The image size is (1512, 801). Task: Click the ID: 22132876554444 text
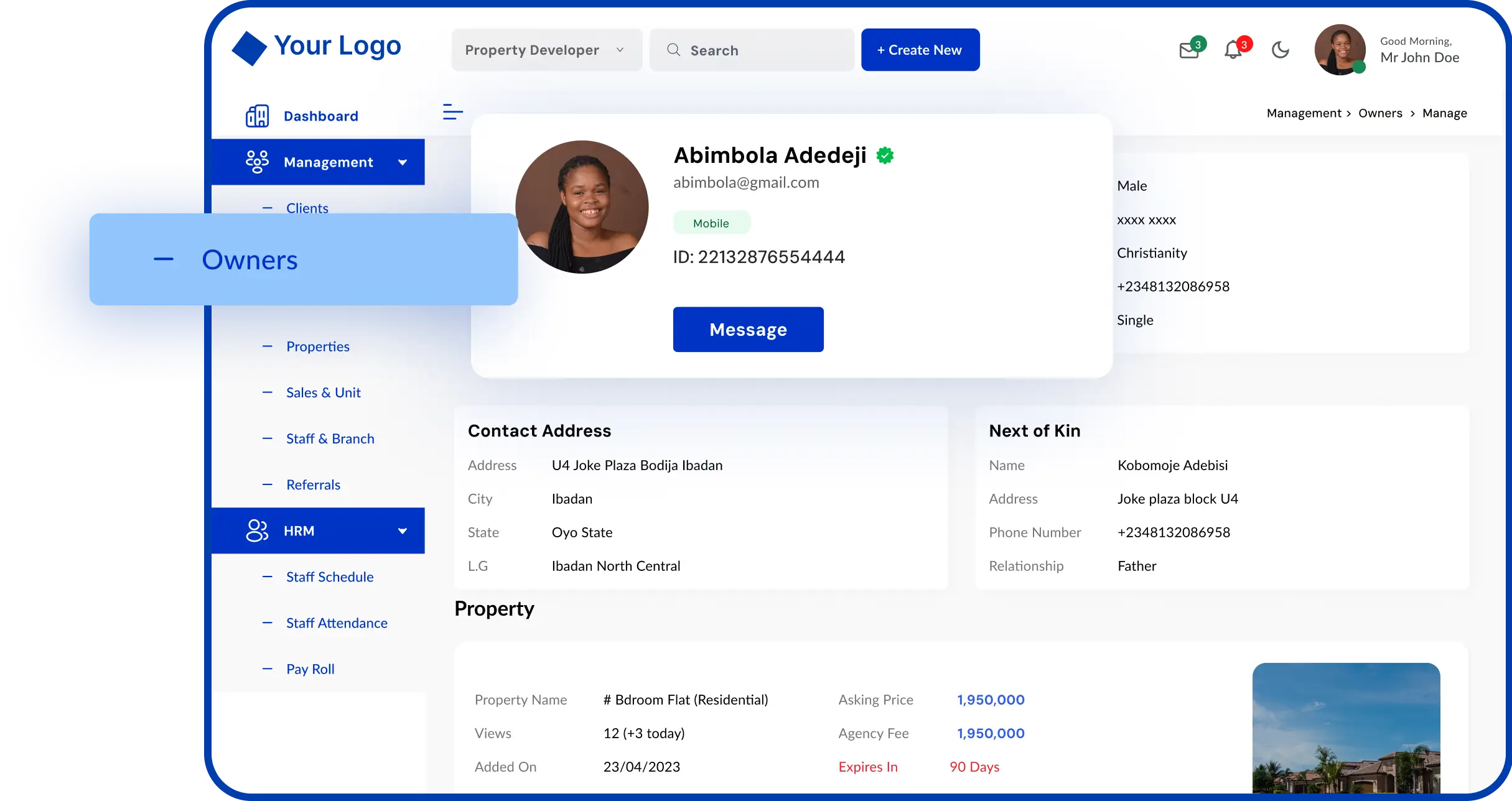[758, 257]
